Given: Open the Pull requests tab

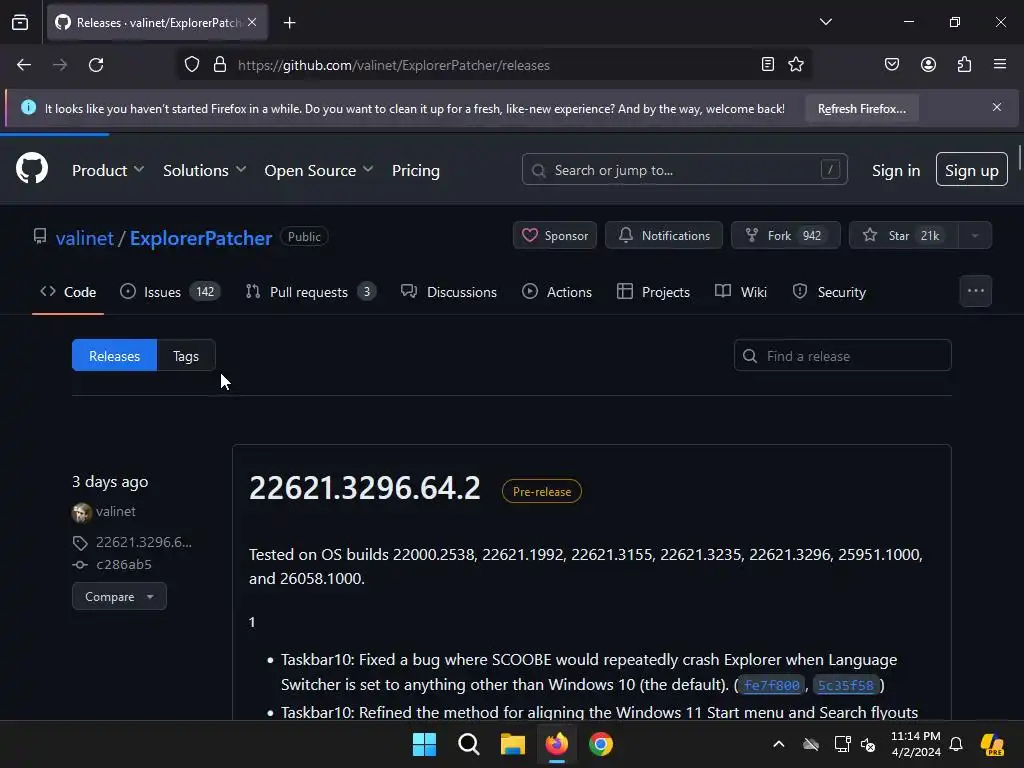Looking at the screenshot, I should point(310,292).
